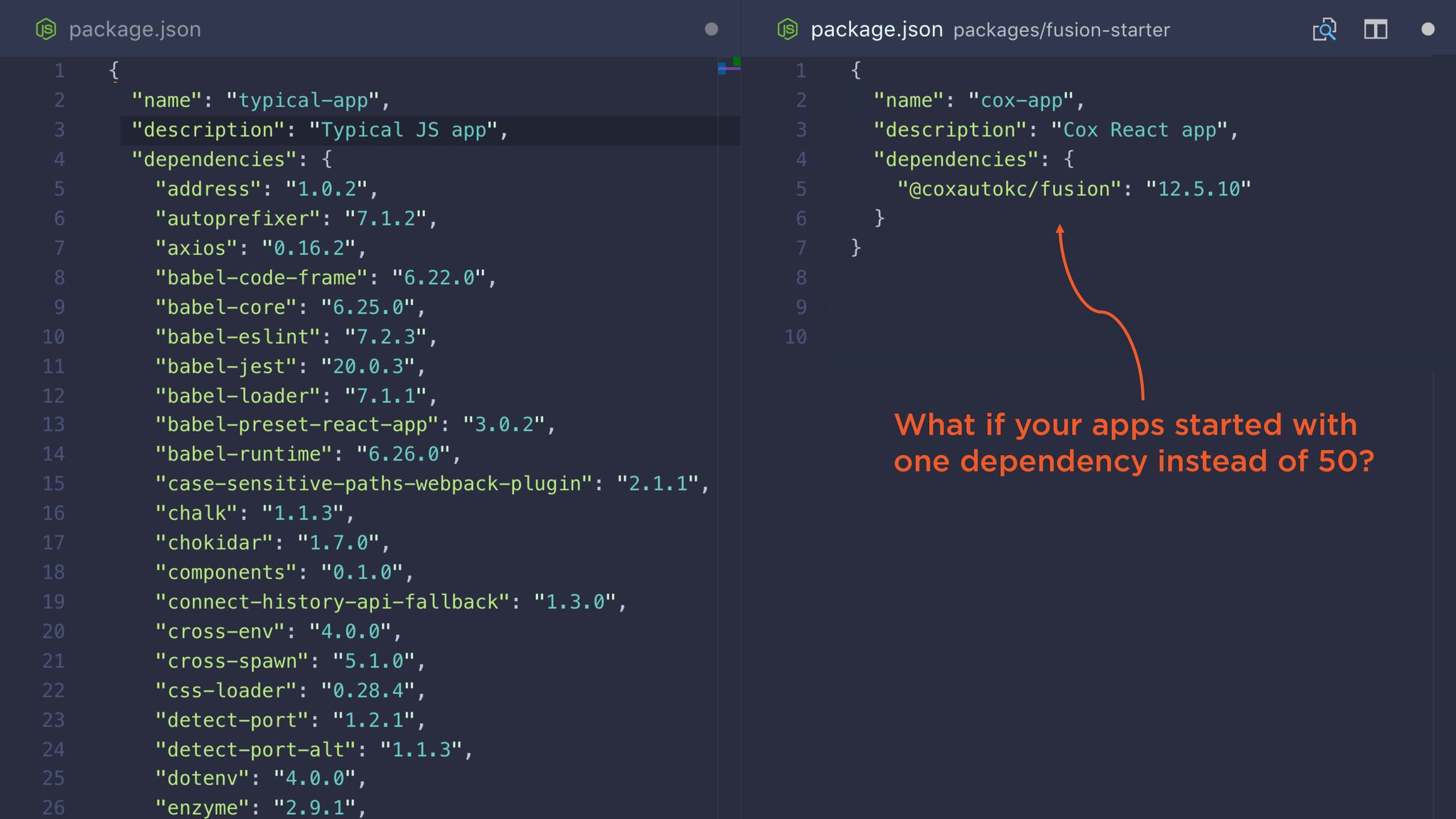Click the minimap at top of left editor
The width and height of the screenshot is (1456, 819).
coord(729,66)
